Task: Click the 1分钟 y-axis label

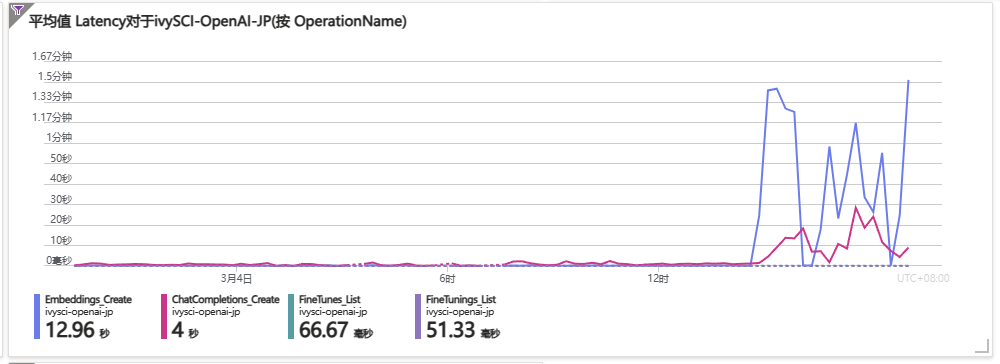Action: 59,138
